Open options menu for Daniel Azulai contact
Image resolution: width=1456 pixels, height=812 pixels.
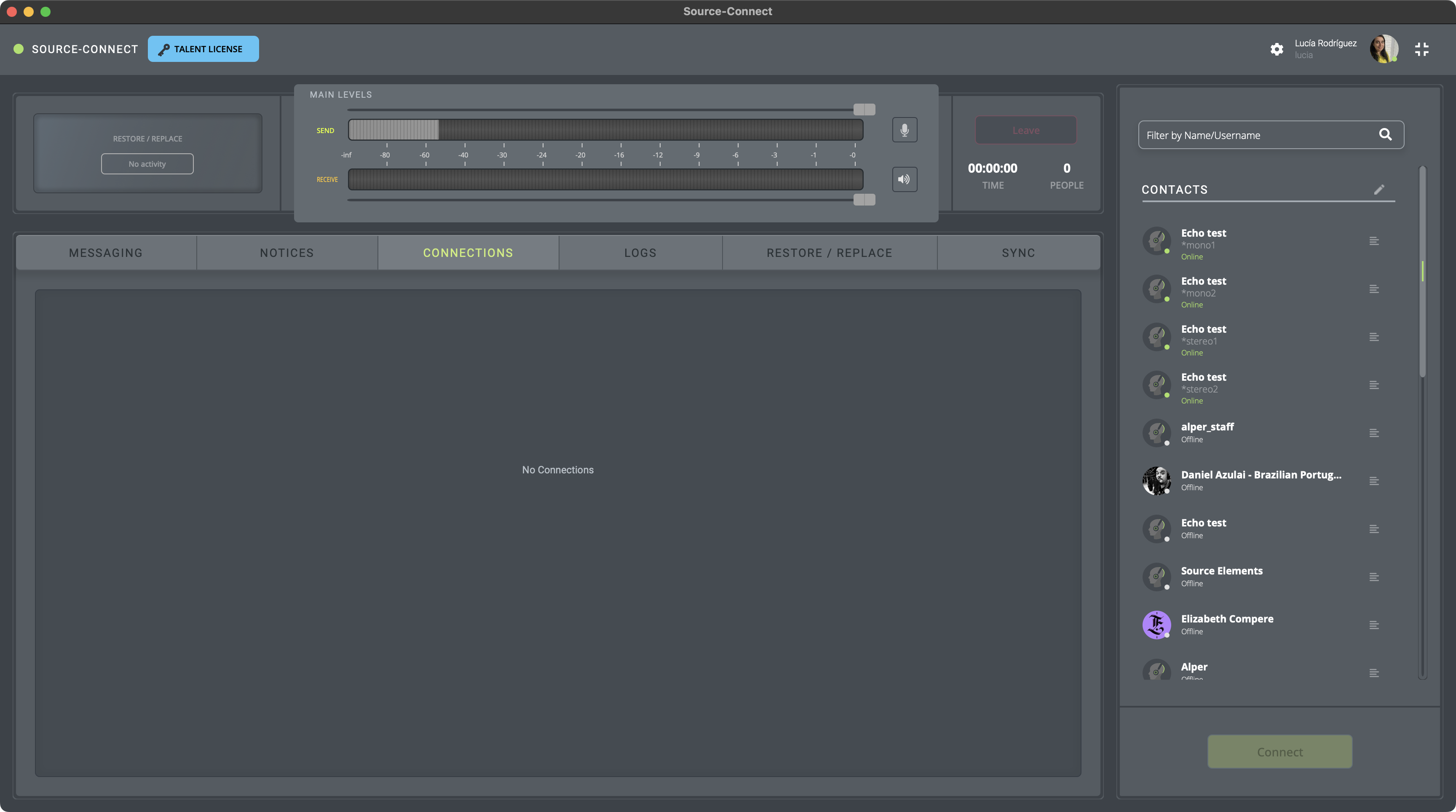pos(1374,481)
